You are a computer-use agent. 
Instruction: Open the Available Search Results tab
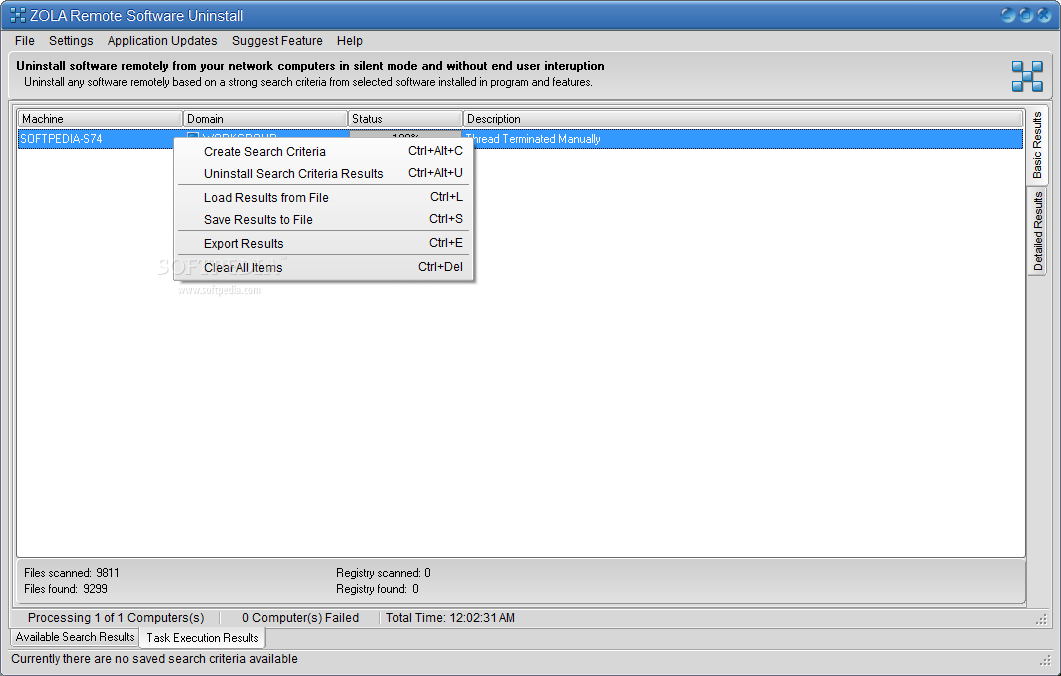tap(74, 637)
